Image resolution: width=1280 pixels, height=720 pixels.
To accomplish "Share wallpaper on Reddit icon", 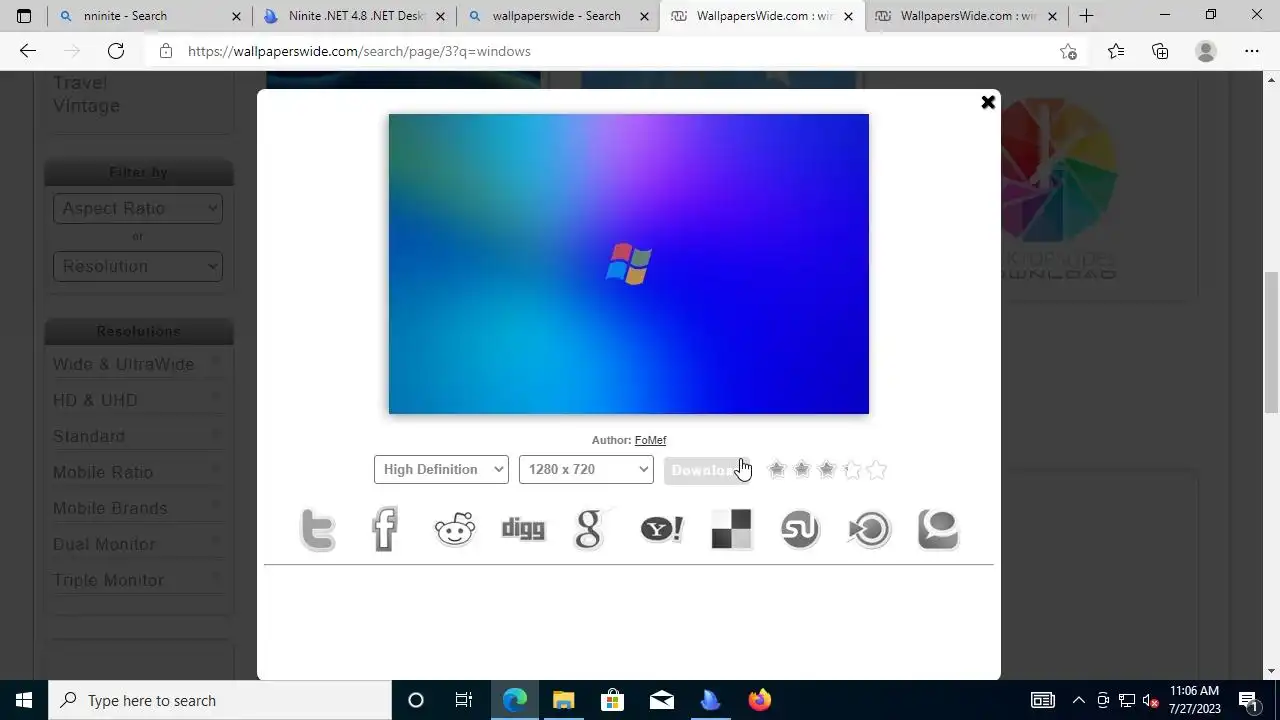I will point(455,529).
